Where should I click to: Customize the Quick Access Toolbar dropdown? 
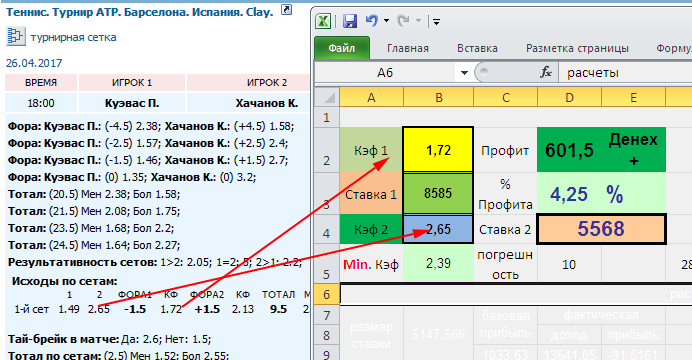[436, 21]
